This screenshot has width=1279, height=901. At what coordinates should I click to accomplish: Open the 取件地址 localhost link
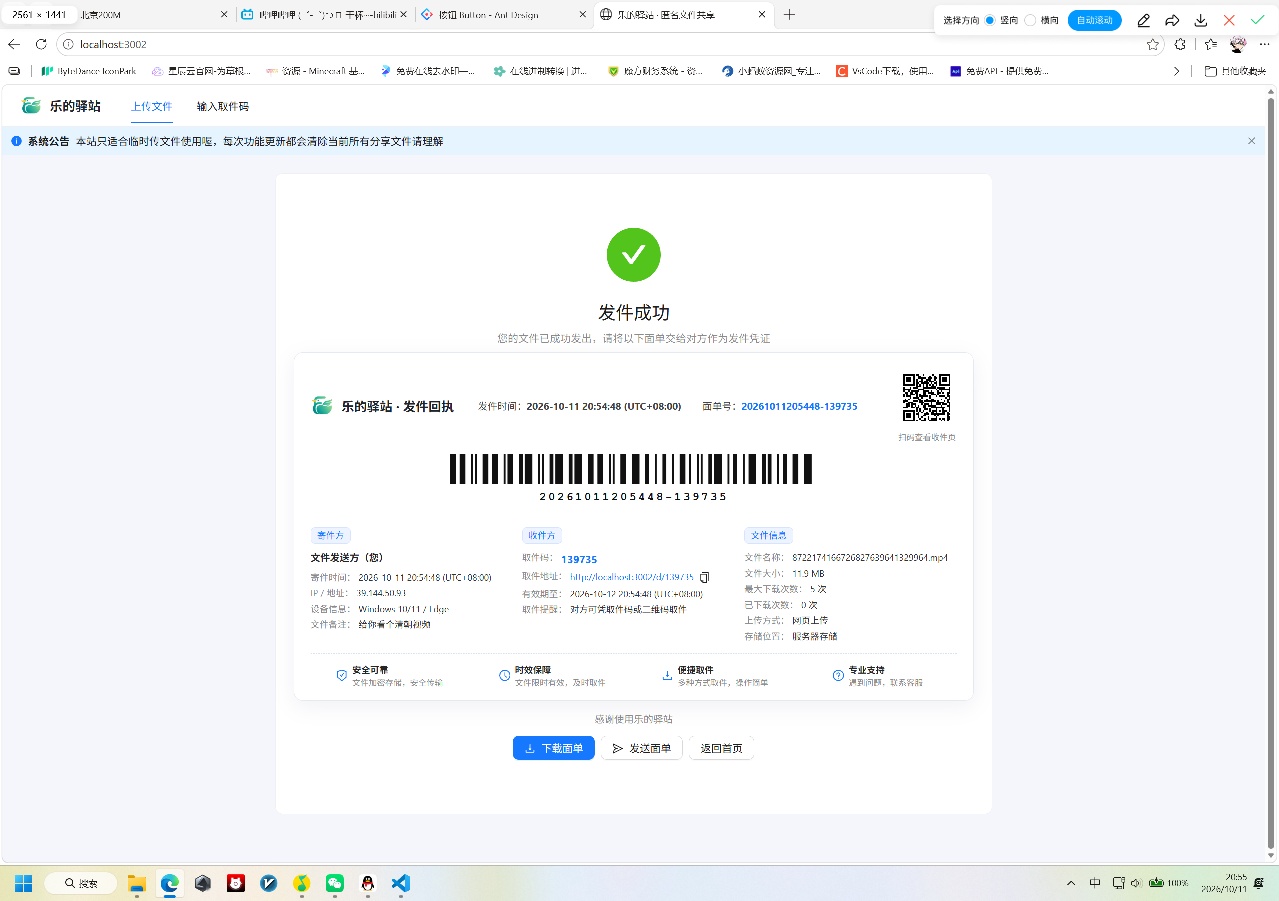[x=632, y=577]
